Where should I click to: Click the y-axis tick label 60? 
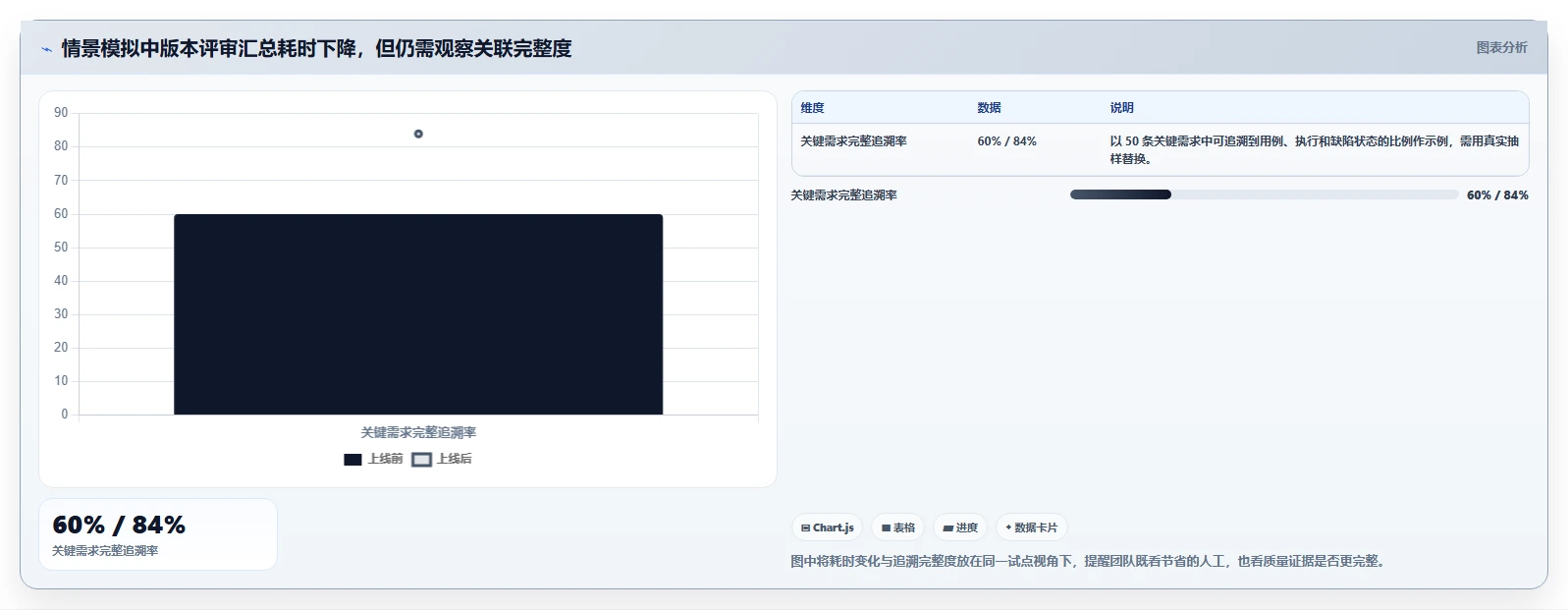(61, 214)
